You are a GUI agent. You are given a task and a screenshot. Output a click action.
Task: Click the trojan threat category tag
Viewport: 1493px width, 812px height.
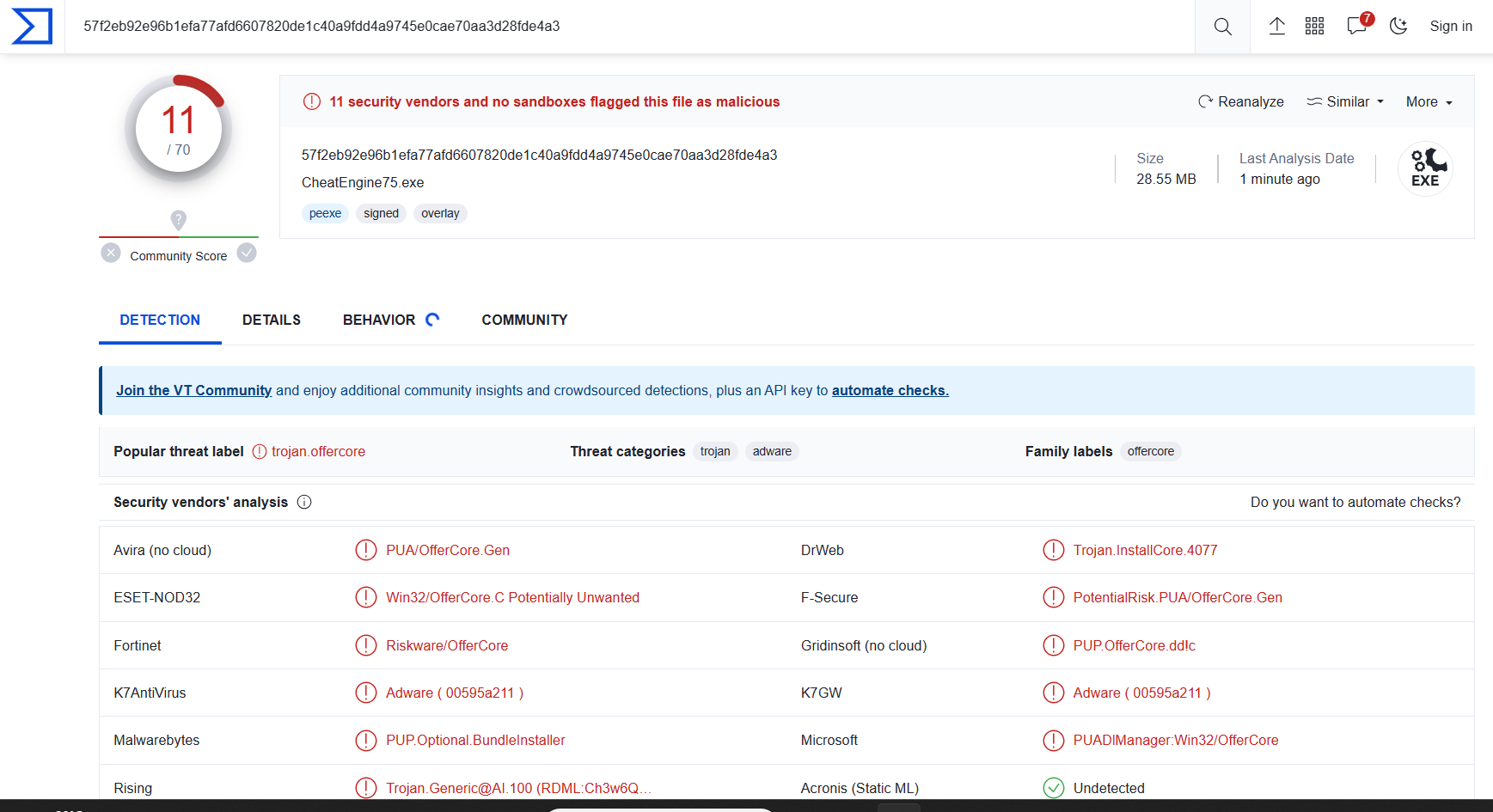click(x=715, y=451)
